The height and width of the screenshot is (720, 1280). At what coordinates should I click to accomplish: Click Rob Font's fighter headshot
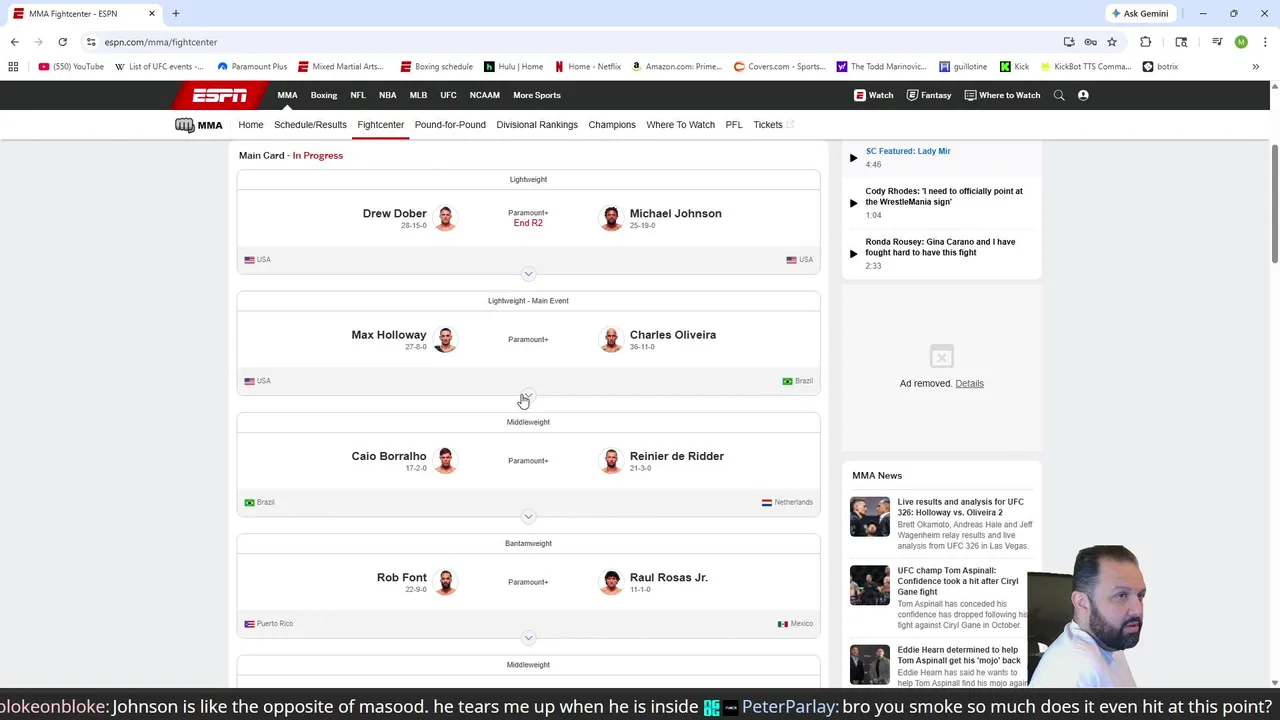coord(445,581)
